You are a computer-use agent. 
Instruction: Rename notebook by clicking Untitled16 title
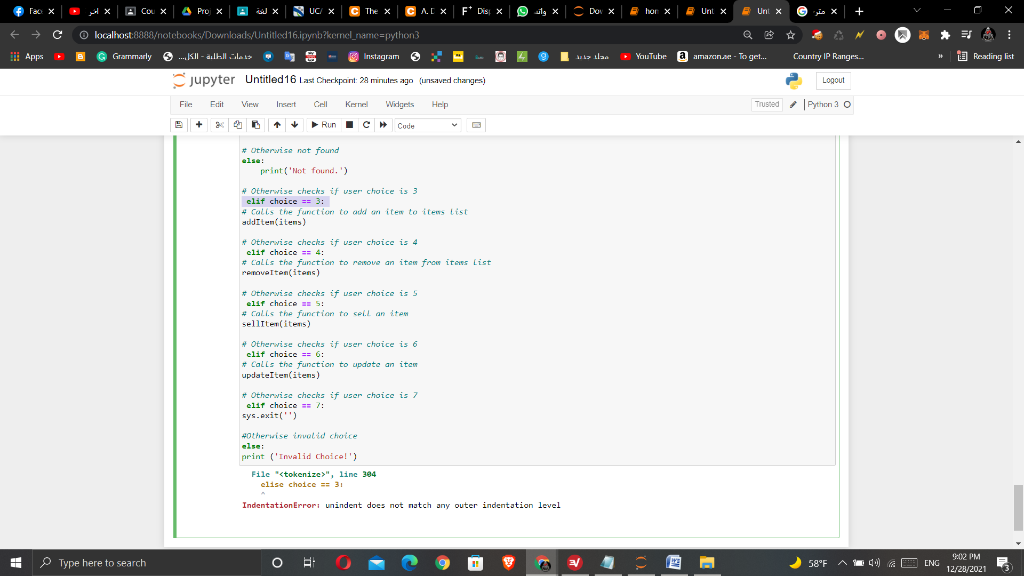coord(270,80)
